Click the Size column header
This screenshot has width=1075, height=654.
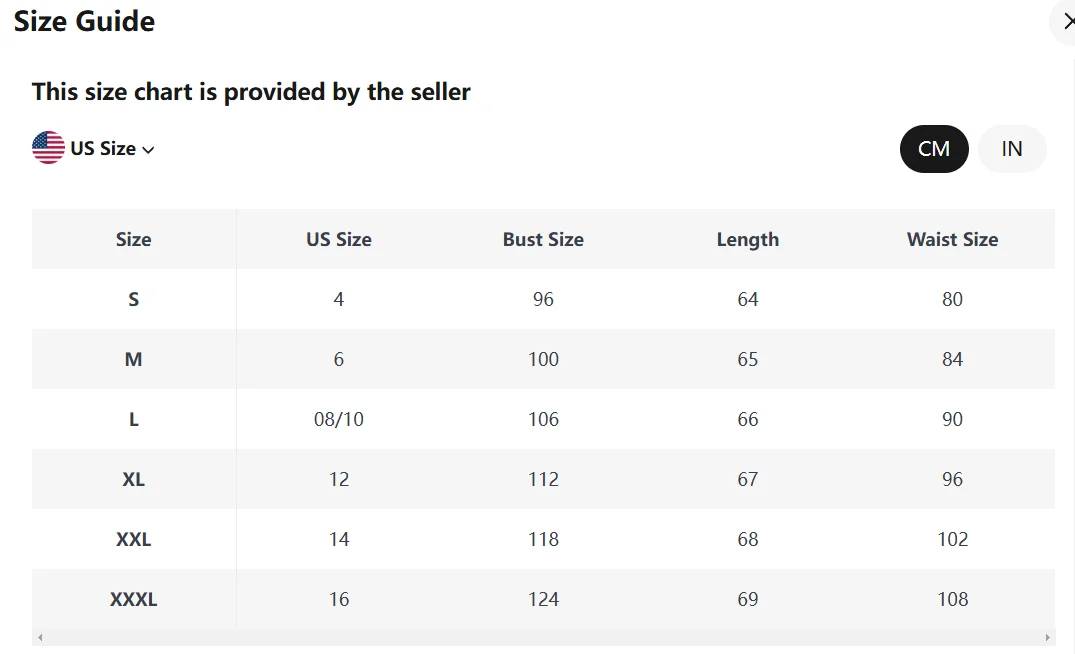(x=134, y=239)
